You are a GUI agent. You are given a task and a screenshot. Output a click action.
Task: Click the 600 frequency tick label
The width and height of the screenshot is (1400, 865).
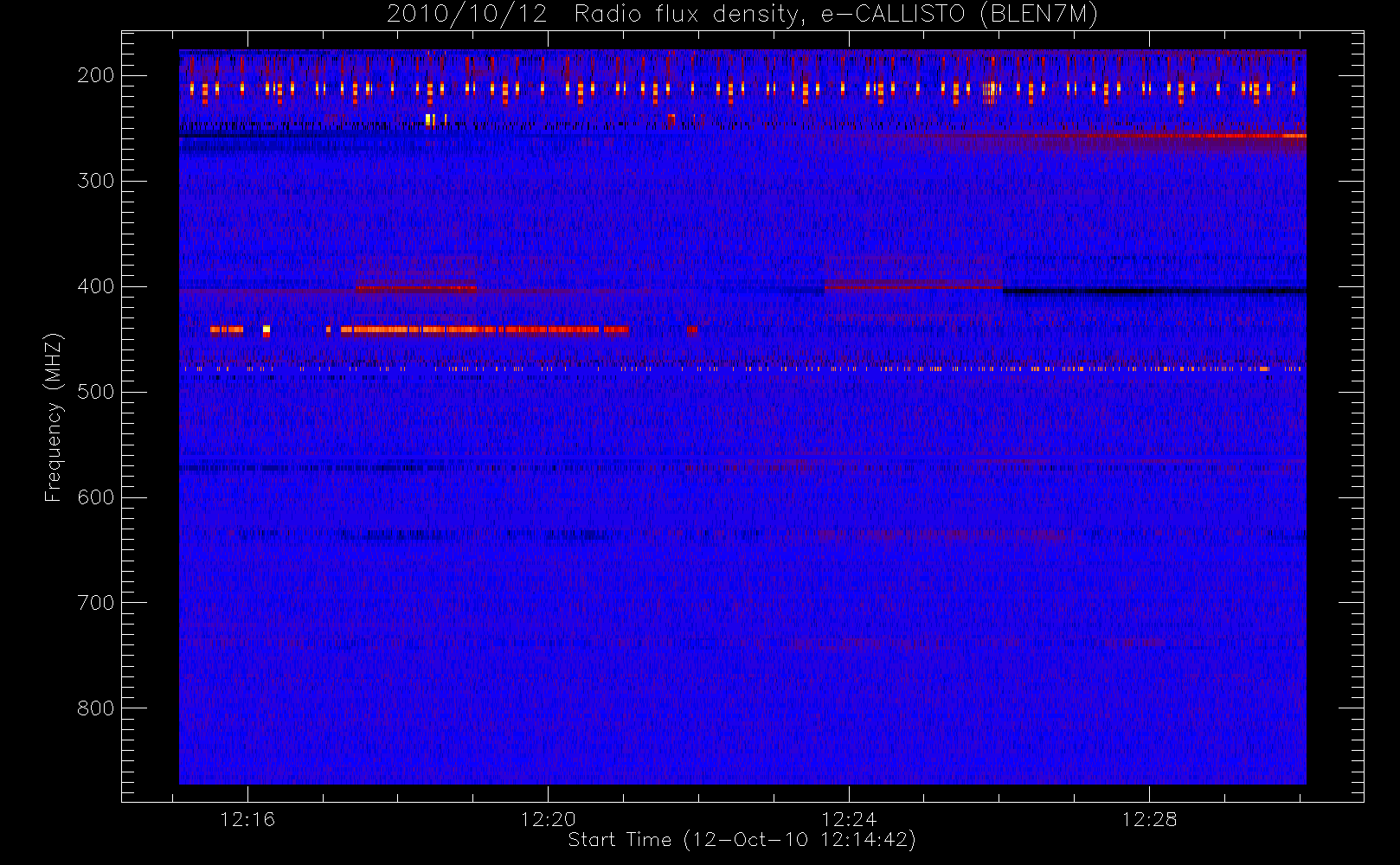95,497
